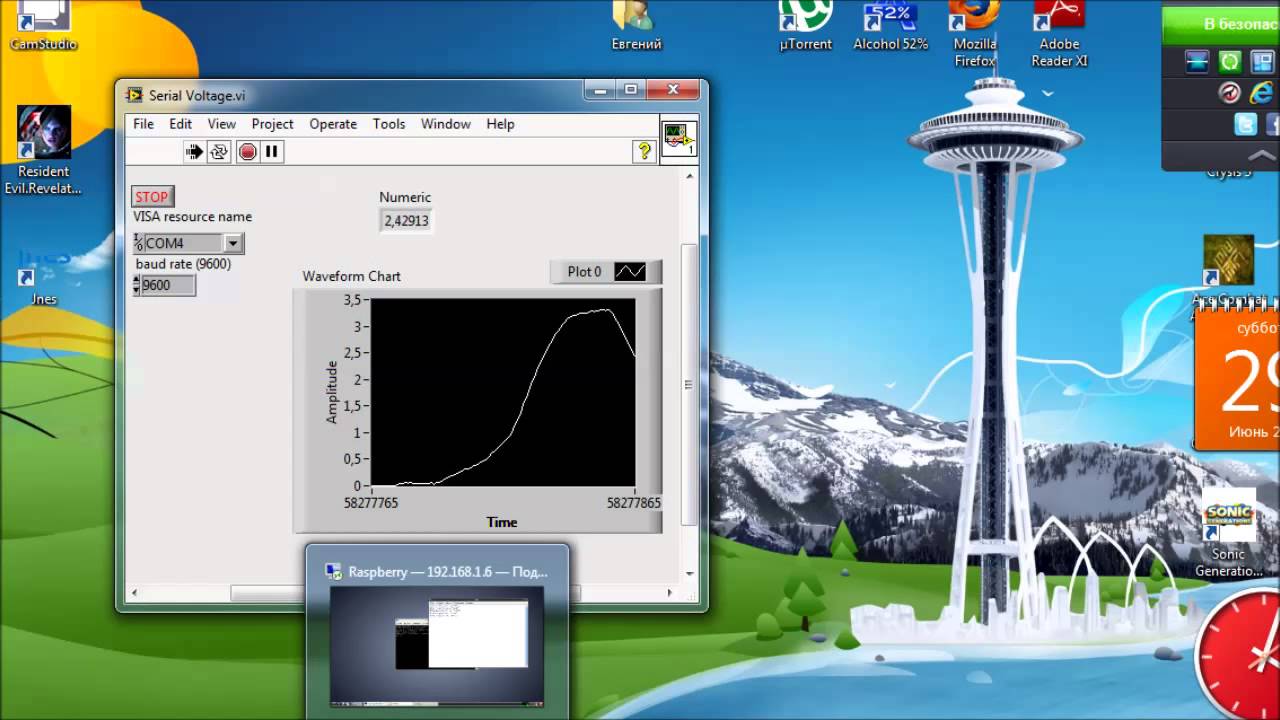
Task: Collapse the security gadget with chevron
Action: 1262,155
